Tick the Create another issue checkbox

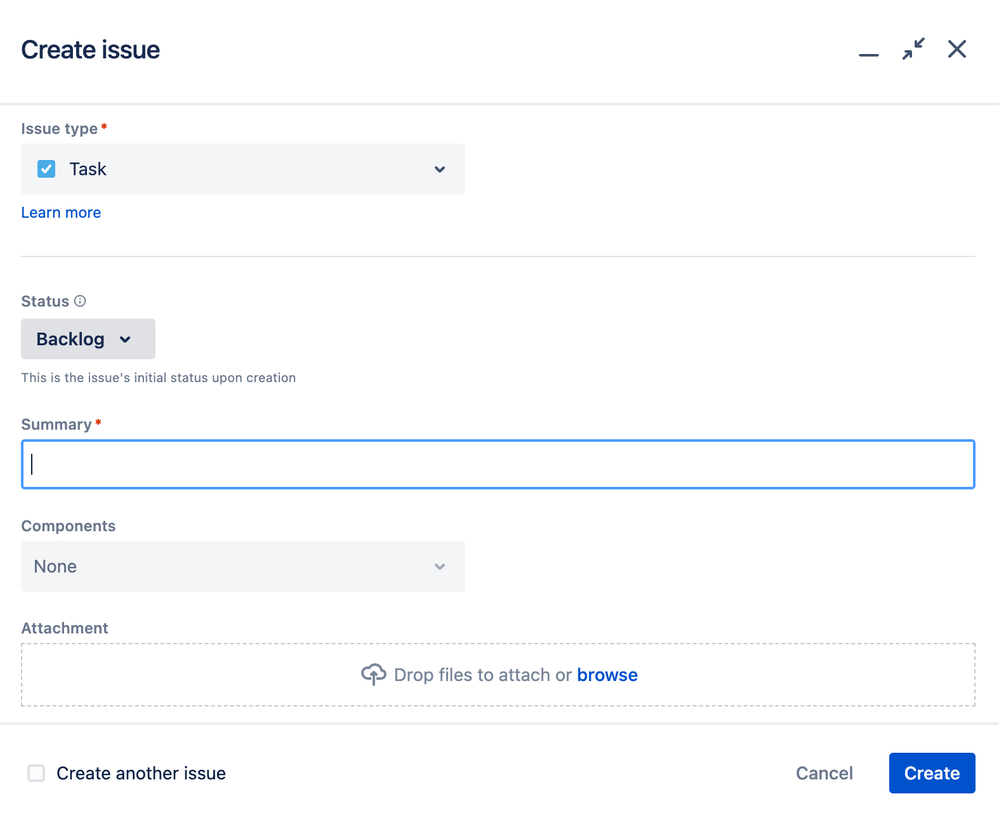click(36, 773)
